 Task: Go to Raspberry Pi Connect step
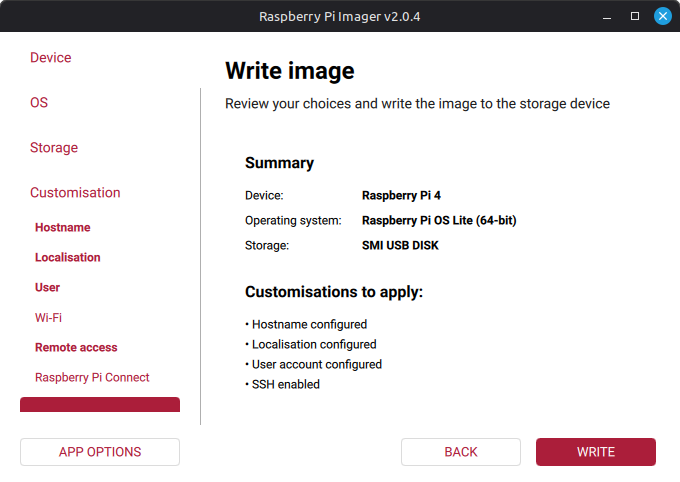point(92,378)
